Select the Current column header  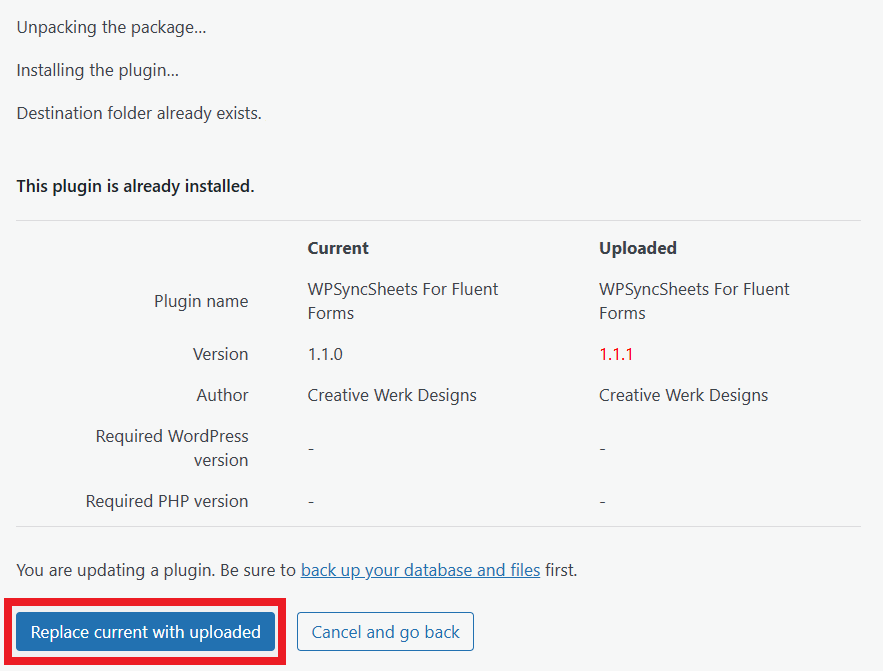pyautogui.click(x=338, y=248)
